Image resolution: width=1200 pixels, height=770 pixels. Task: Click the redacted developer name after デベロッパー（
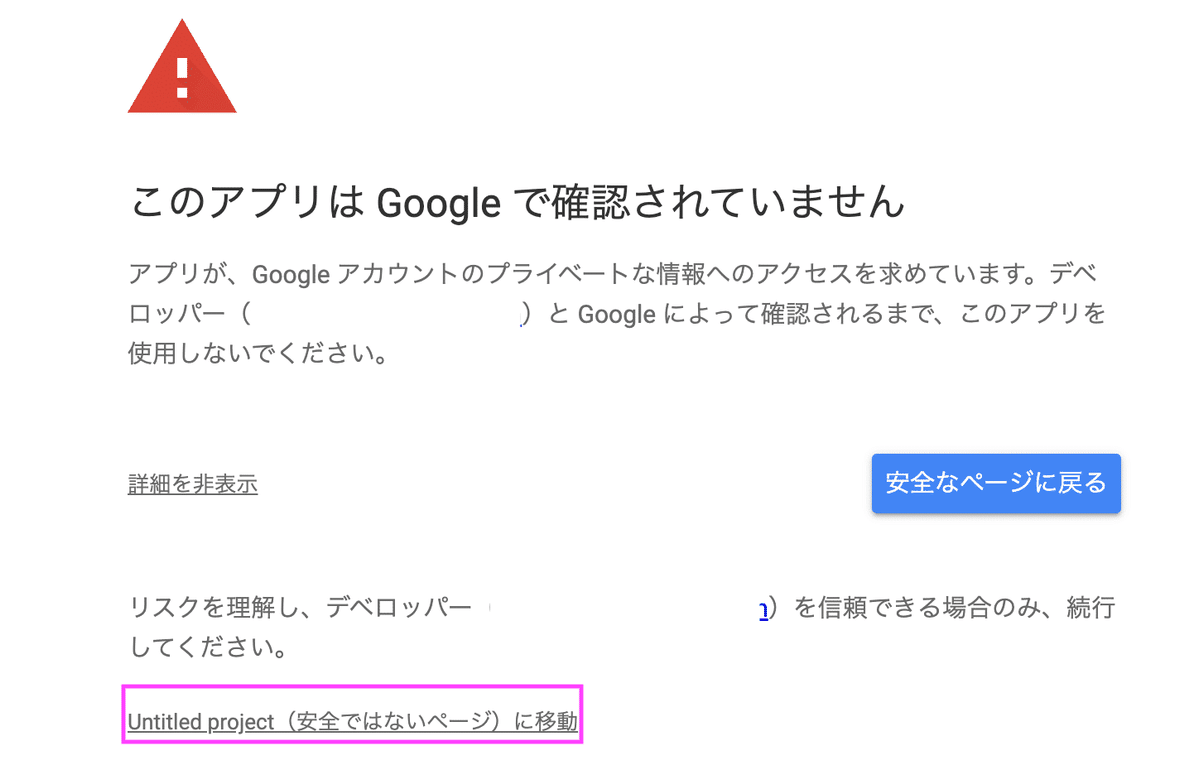tap(385, 314)
